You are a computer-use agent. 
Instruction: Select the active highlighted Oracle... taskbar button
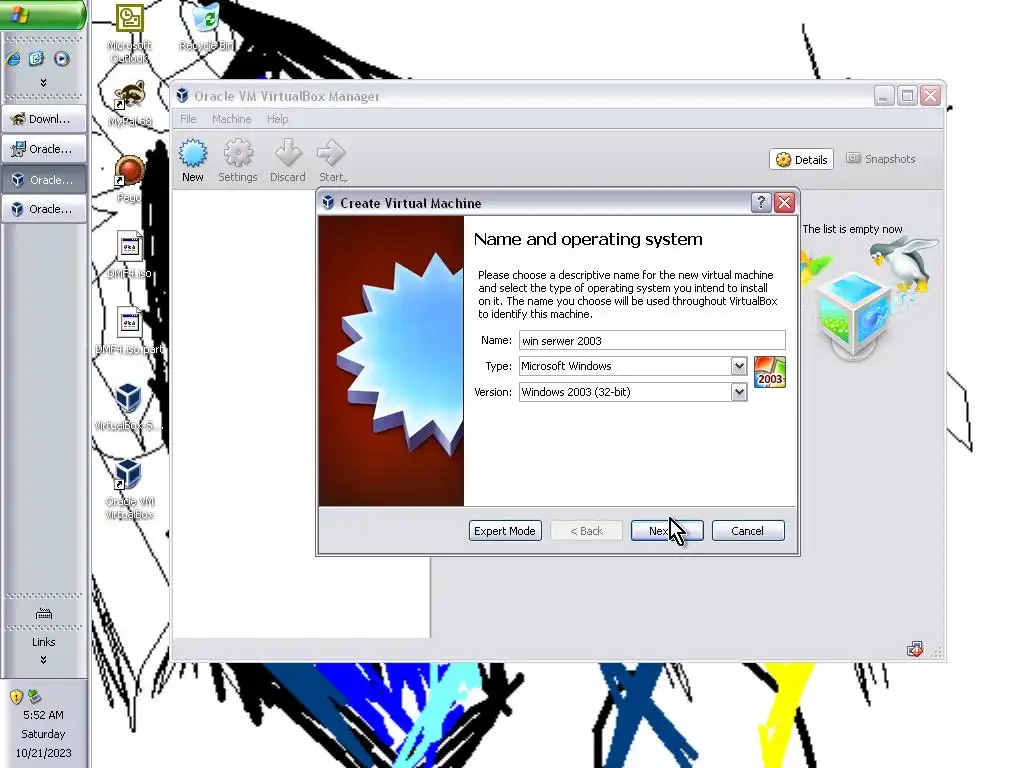(44, 180)
